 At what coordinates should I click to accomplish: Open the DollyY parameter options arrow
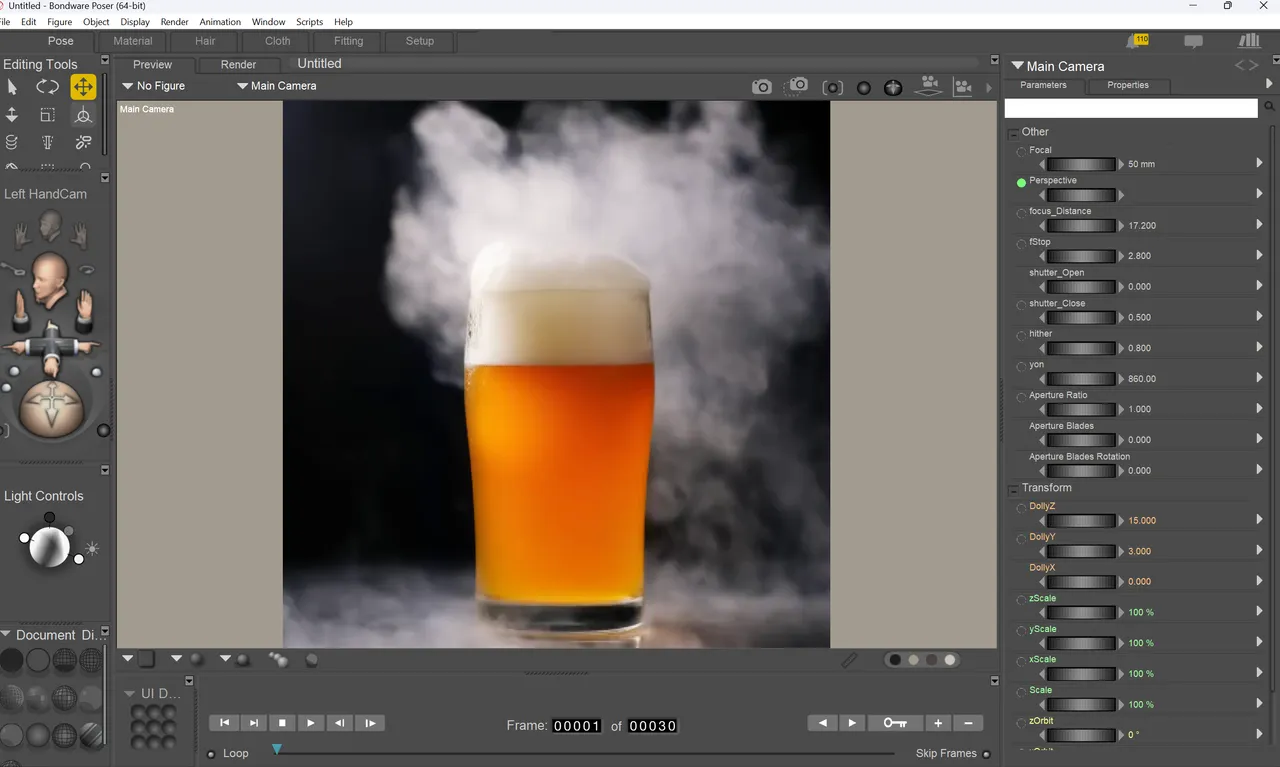[x=1259, y=550]
